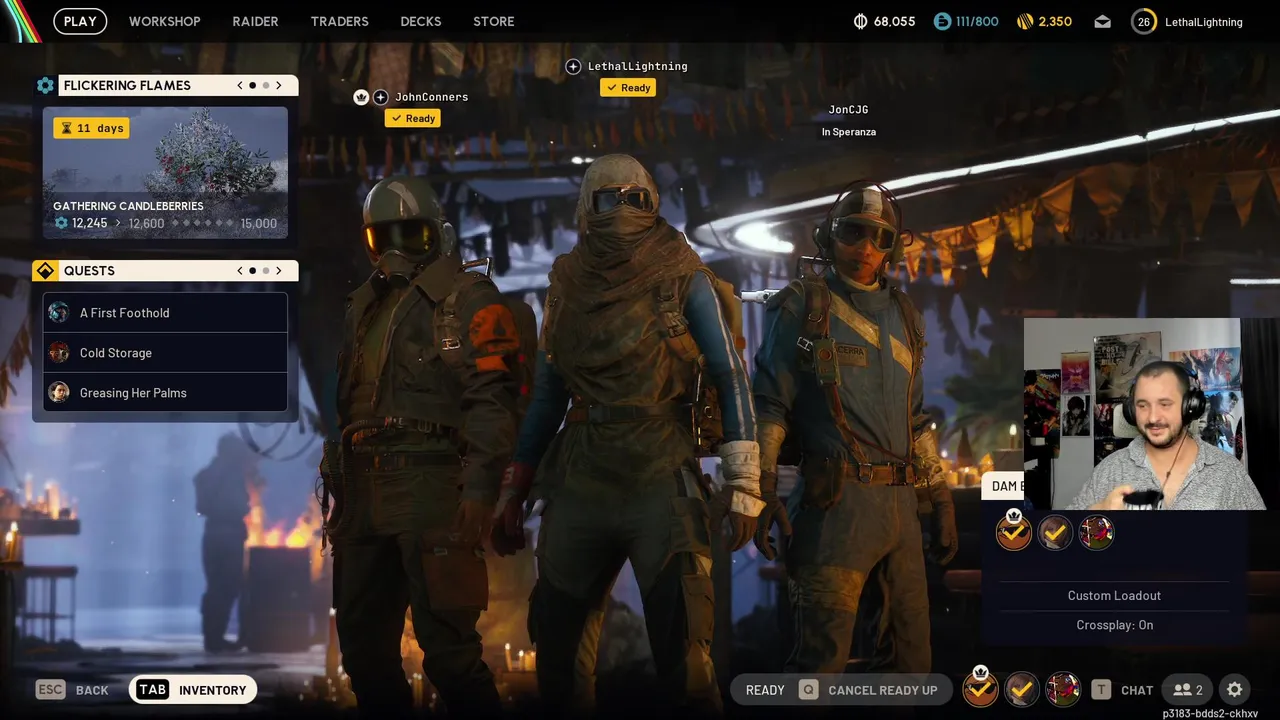The height and width of the screenshot is (720, 1280).
Task: Click the hourglass 11 days timer badge
Action: click(91, 128)
